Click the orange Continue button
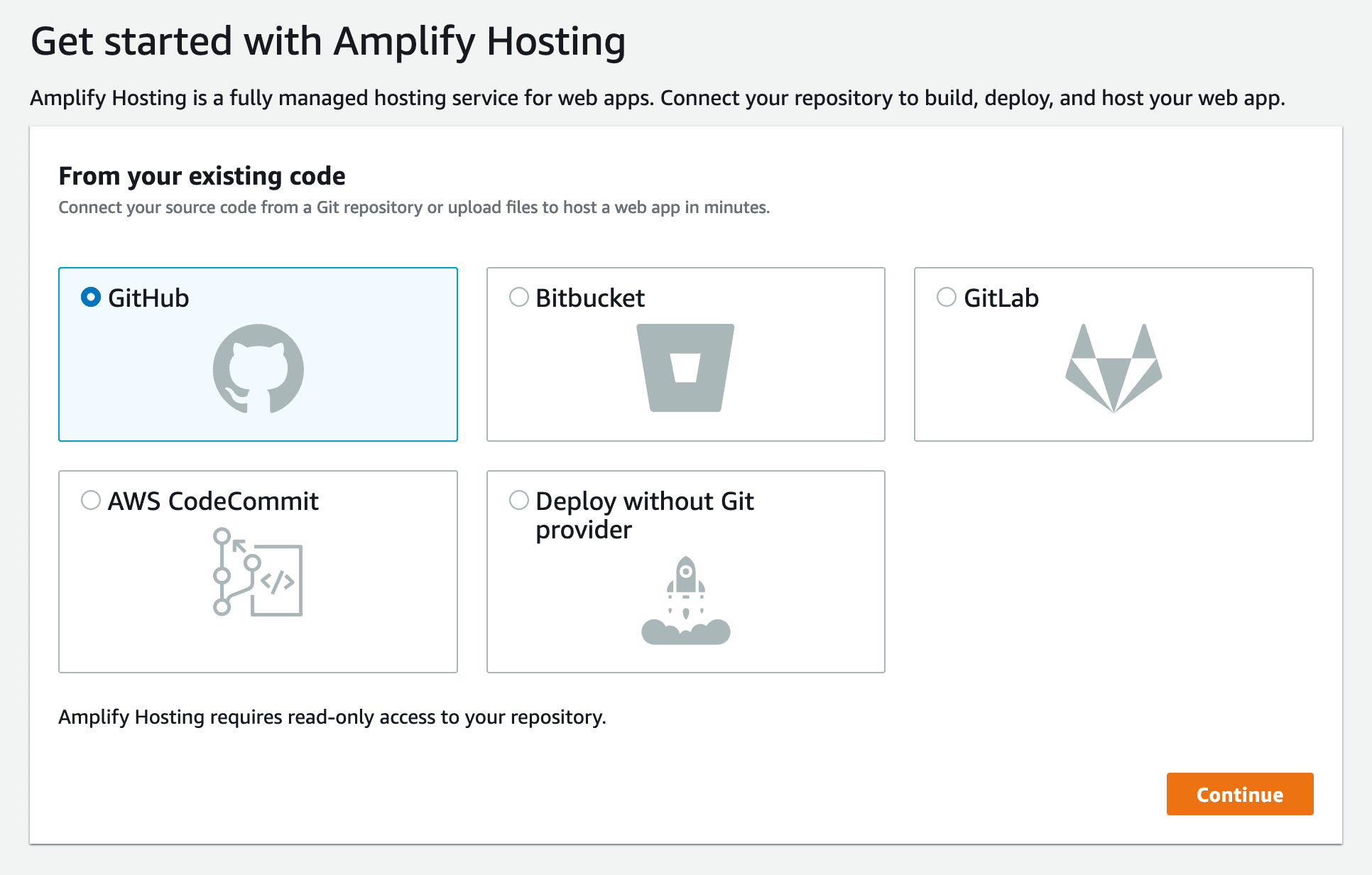Screen dimensions: 1372x875 click(1240, 794)
